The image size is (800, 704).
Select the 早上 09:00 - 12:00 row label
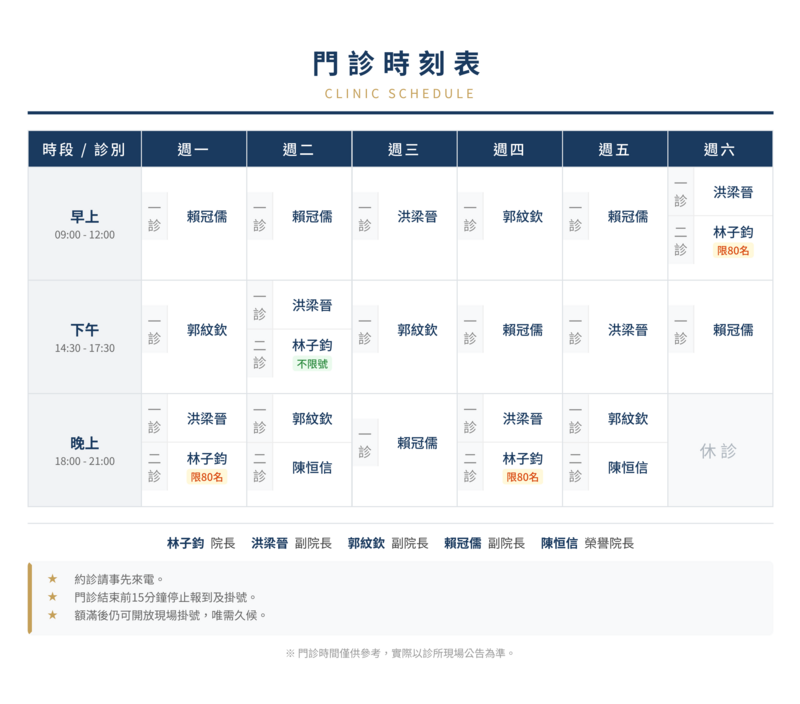tap(84, 224)
